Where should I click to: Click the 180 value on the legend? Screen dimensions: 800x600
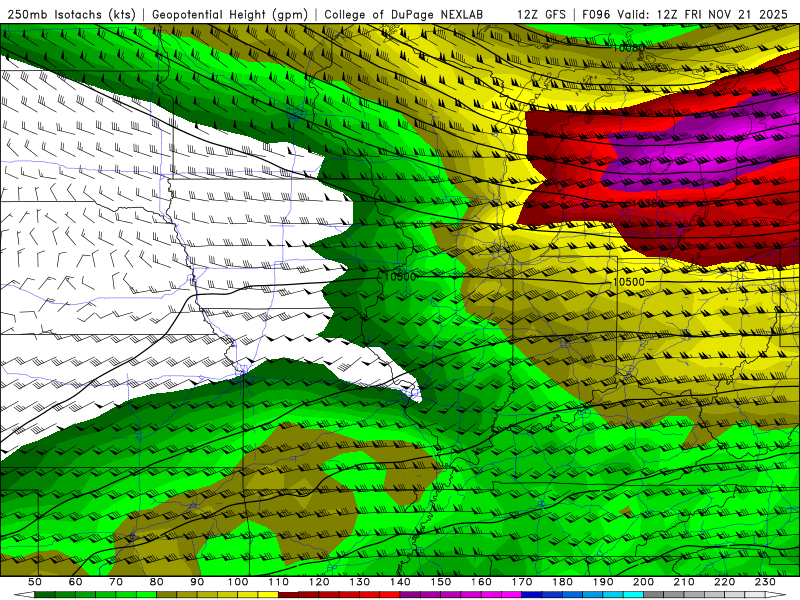coord(562,582)
